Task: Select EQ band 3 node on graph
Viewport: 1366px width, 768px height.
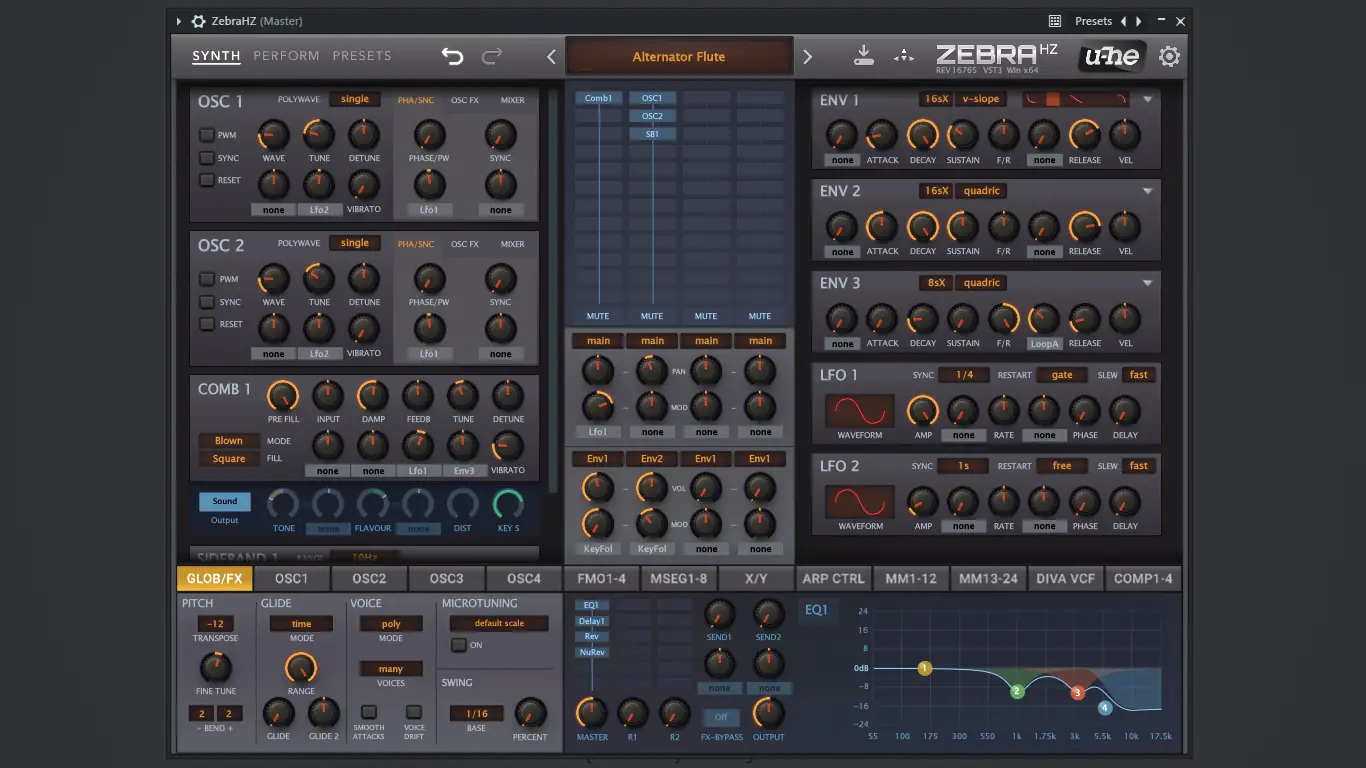Action: pyautogui.click(x=1077, y=692)
